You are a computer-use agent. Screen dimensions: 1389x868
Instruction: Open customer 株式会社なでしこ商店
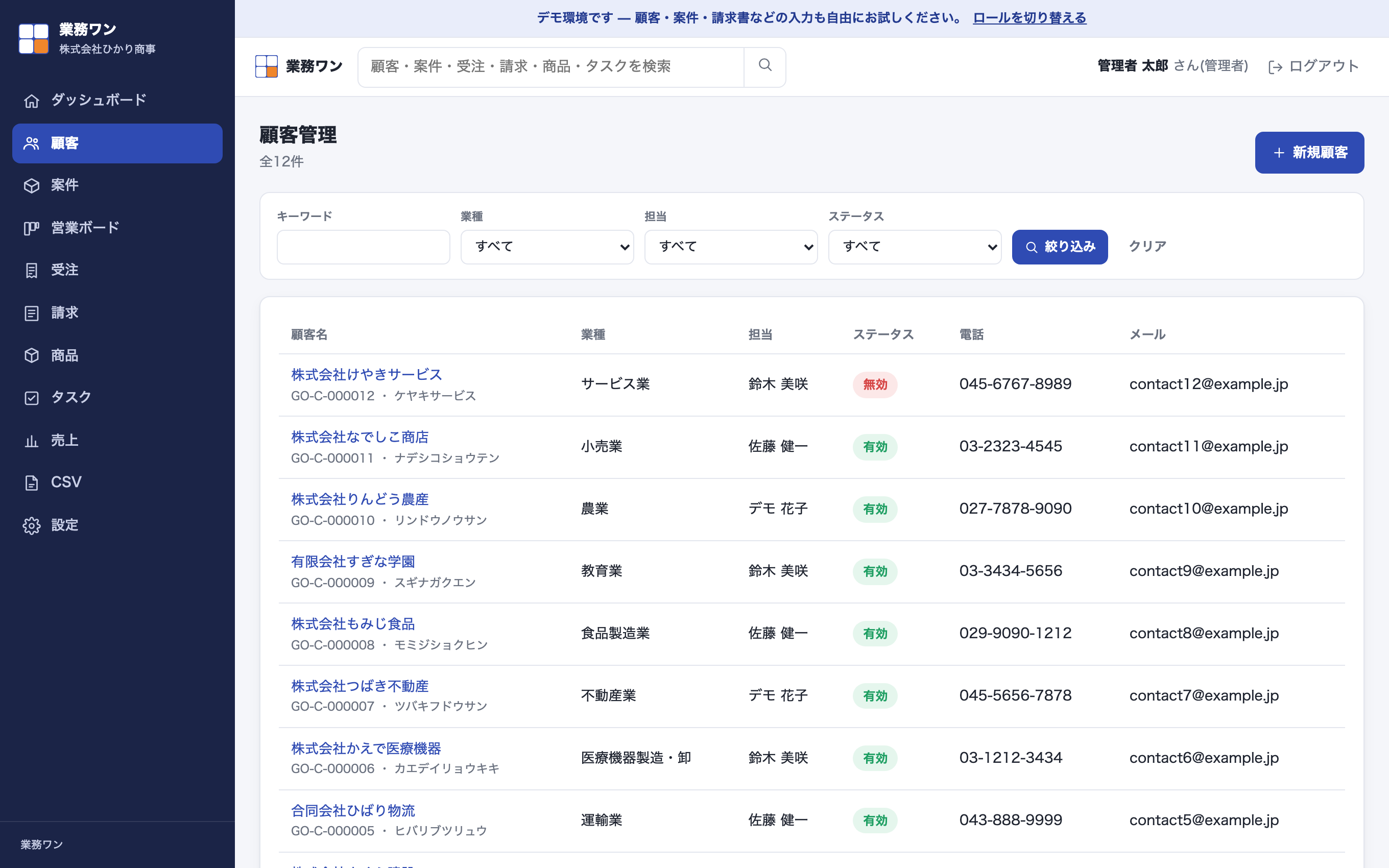pyautogui.click(x=360, y=438)
